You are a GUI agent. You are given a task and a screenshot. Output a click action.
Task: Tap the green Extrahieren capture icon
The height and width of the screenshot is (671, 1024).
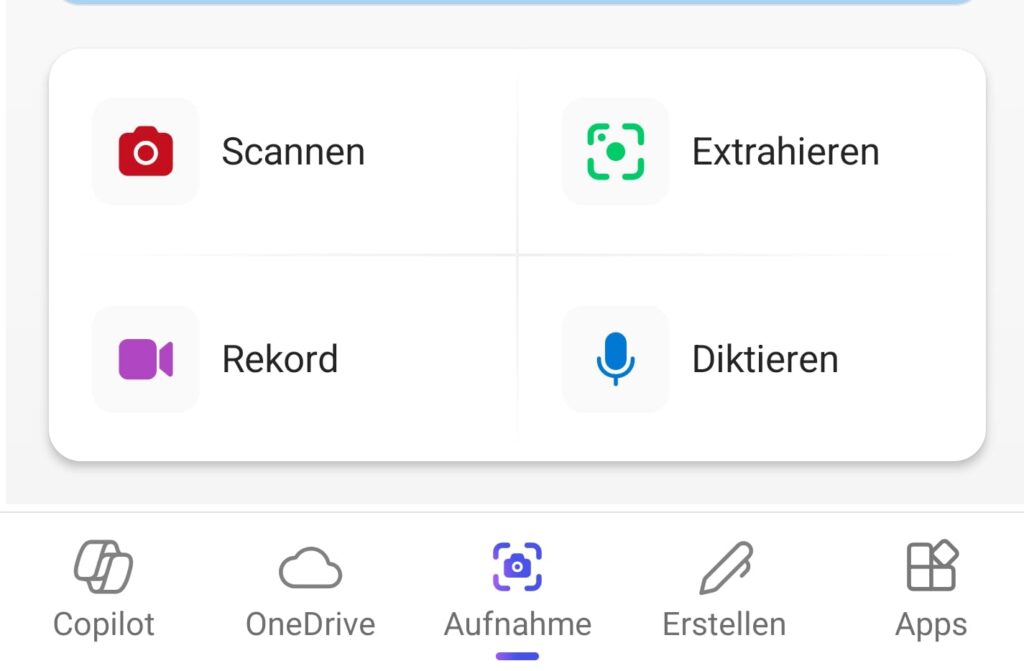[x=615, y=152]
